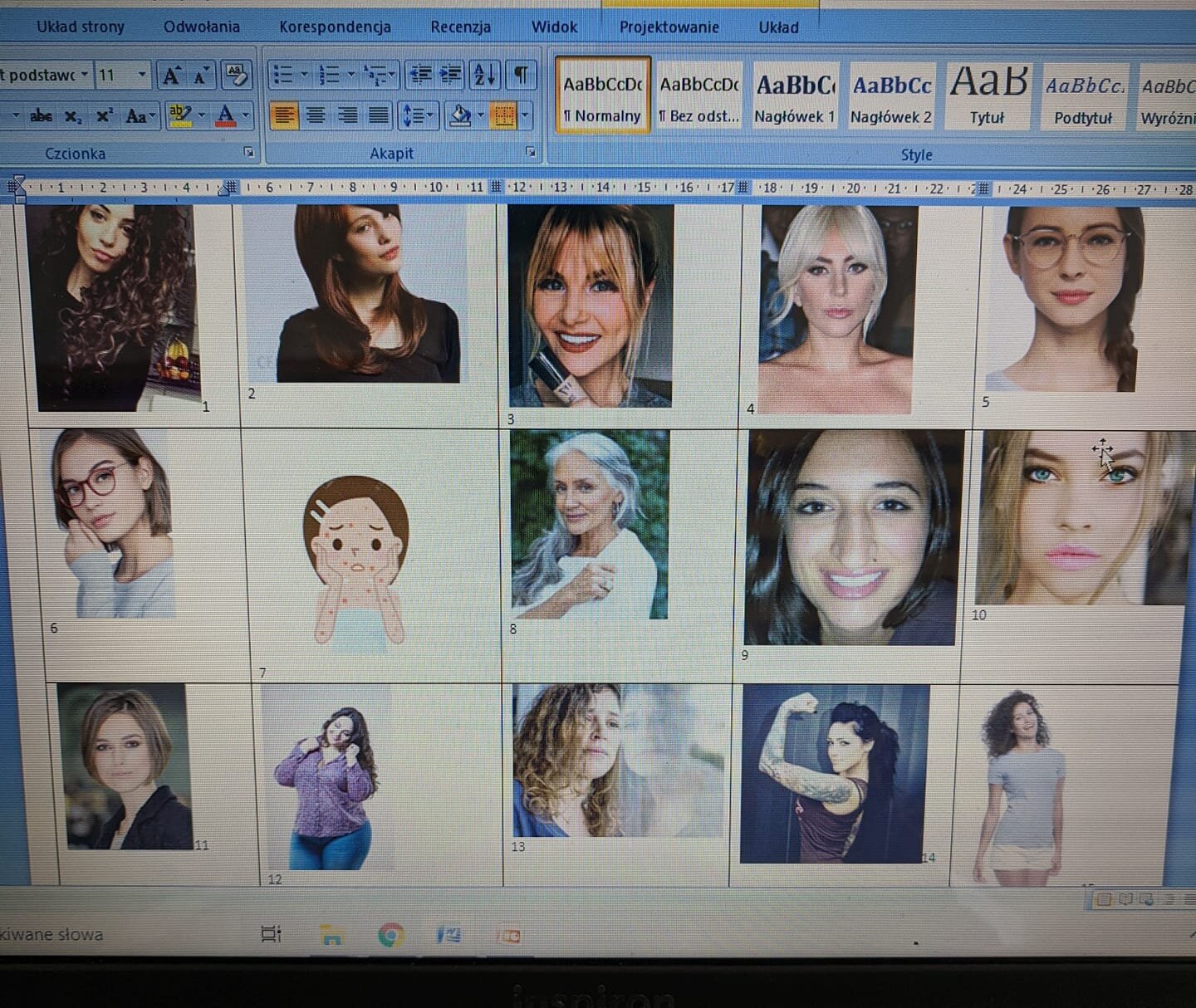Viewport: 1196px width, 1008px height.
Task: Click the Clear Formatting eraser icon
Action: (x=237, y=76)
